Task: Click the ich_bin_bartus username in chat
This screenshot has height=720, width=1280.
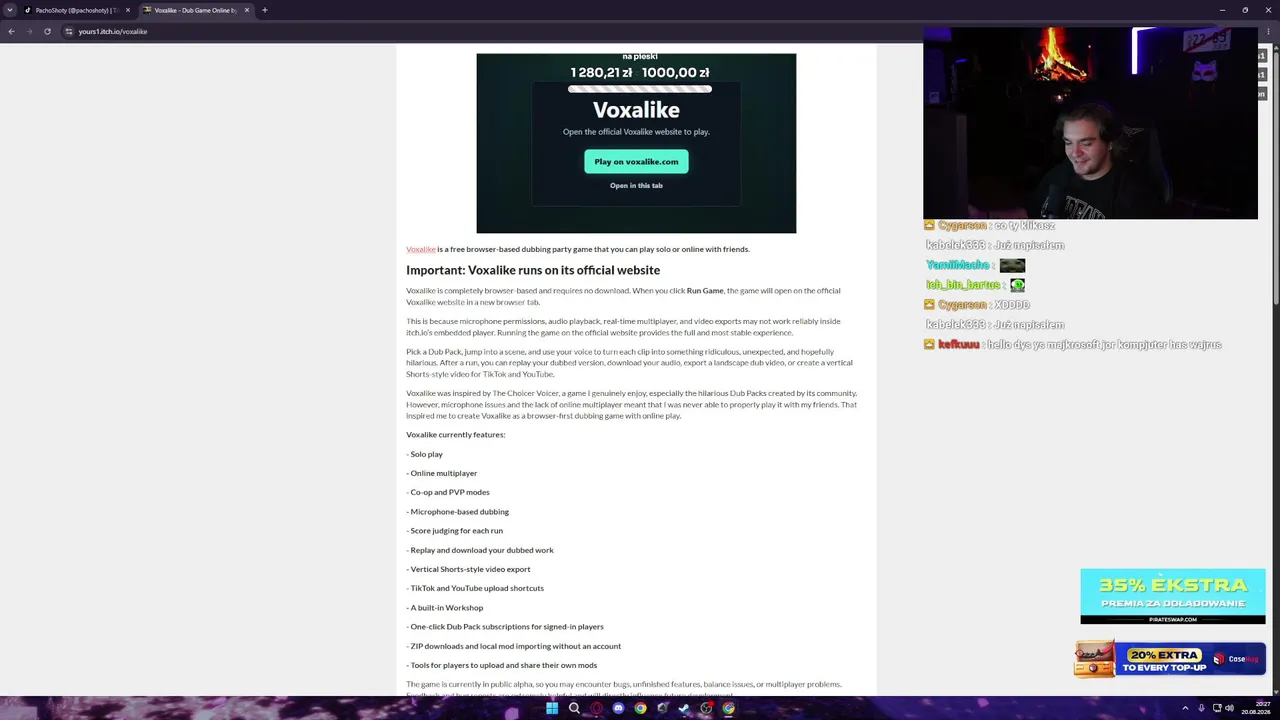Action: coord(963,285)
